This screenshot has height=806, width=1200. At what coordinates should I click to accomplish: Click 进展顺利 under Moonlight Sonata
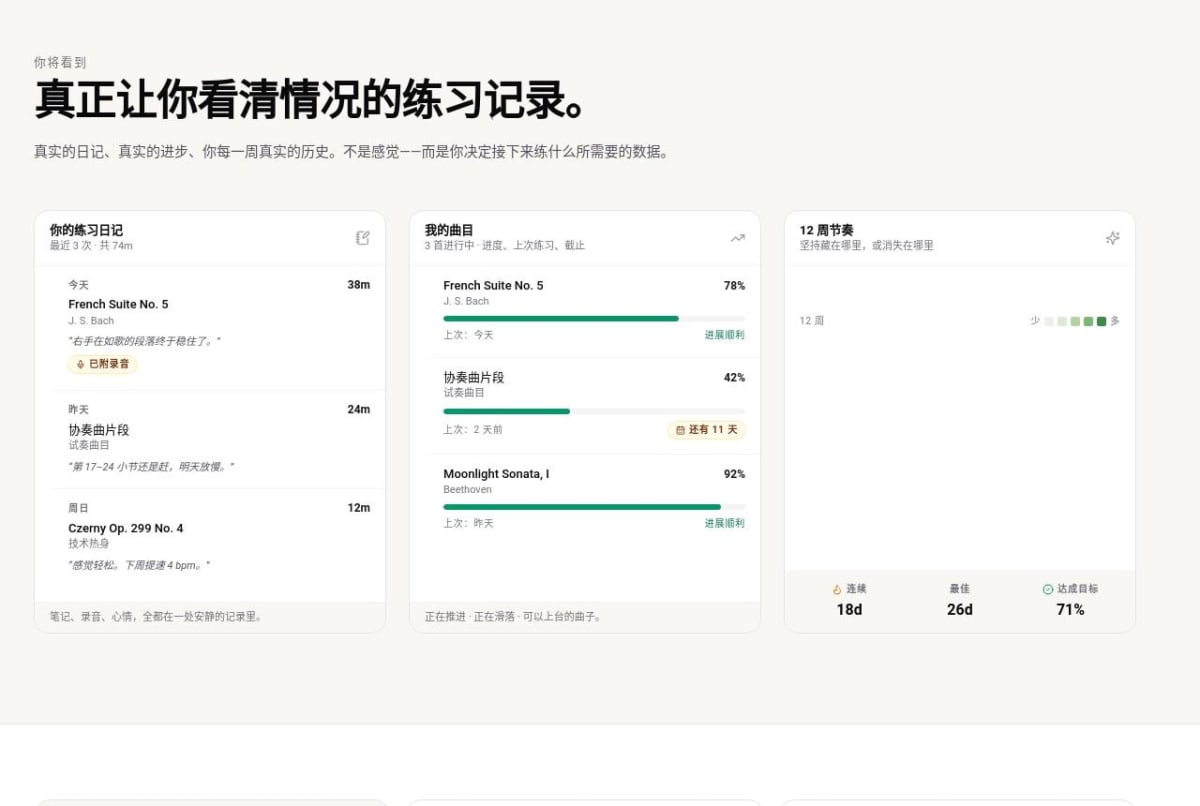(725, 523)
